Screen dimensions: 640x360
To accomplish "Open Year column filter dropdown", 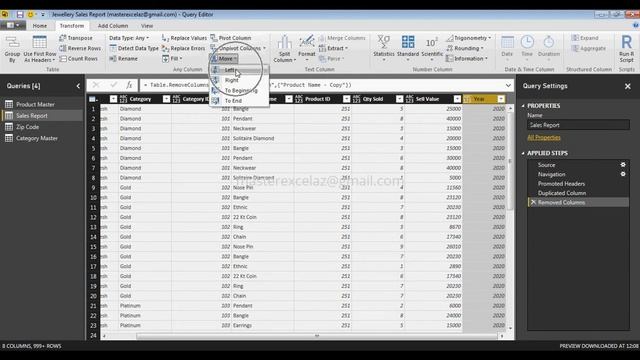I will click(x=501, y=99).
